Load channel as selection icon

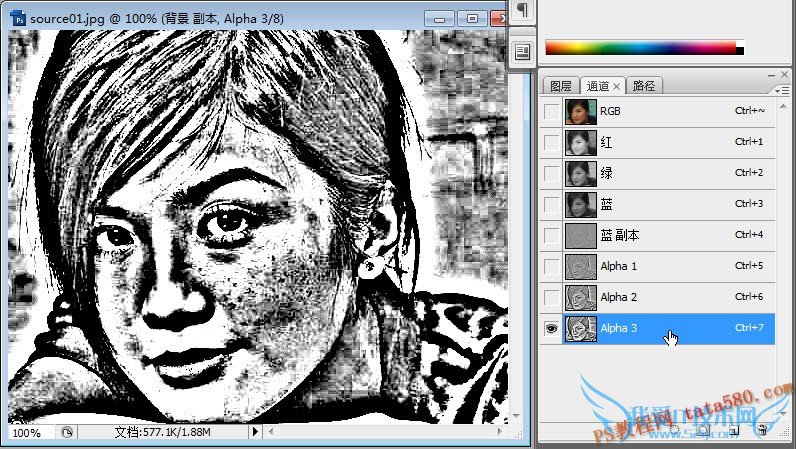click(x=677, y=430)
